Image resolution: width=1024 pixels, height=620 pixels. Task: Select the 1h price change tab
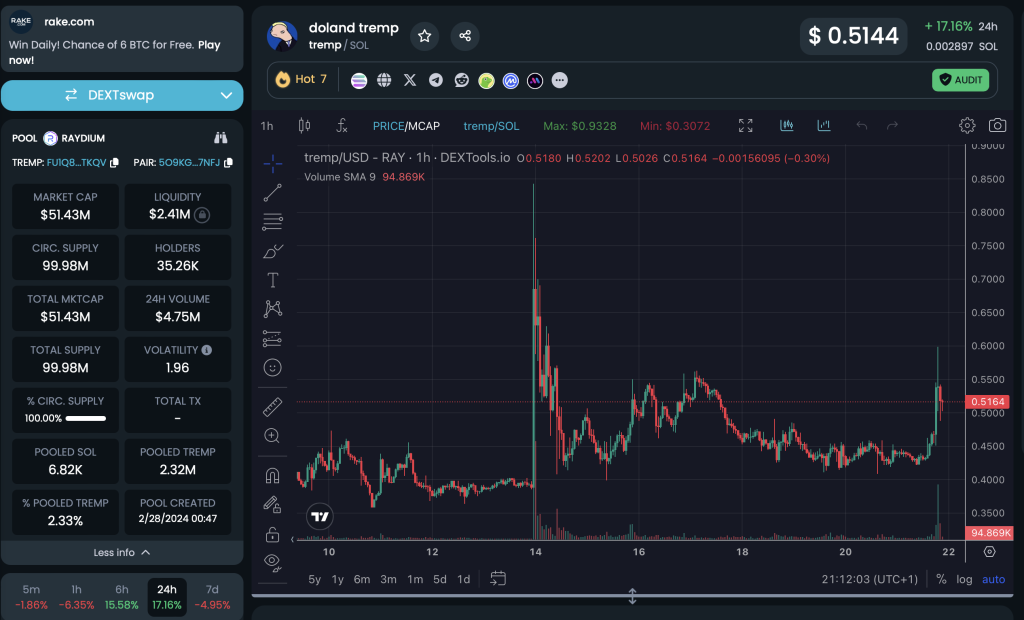click(76, 597)
